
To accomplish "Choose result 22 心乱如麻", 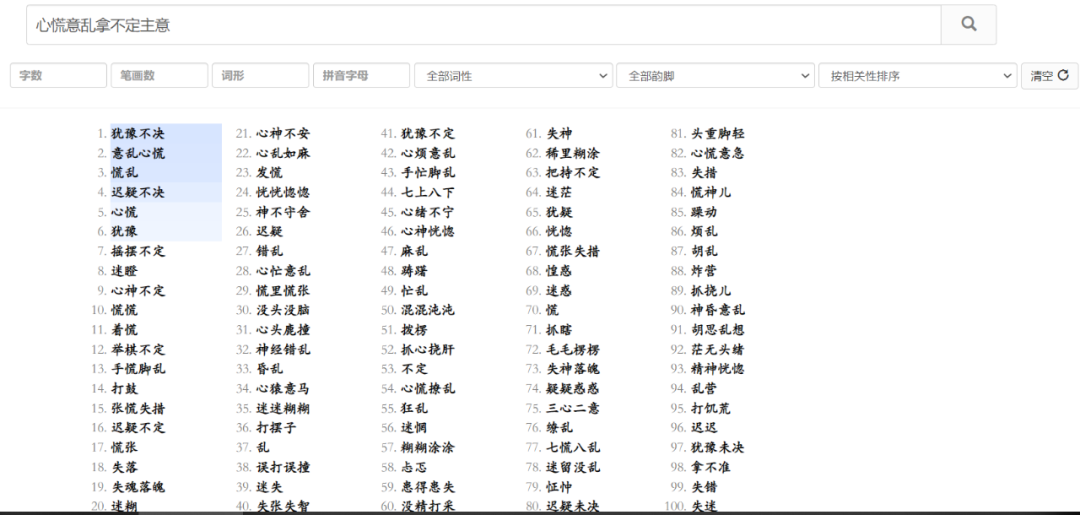I will coord(283,153).
